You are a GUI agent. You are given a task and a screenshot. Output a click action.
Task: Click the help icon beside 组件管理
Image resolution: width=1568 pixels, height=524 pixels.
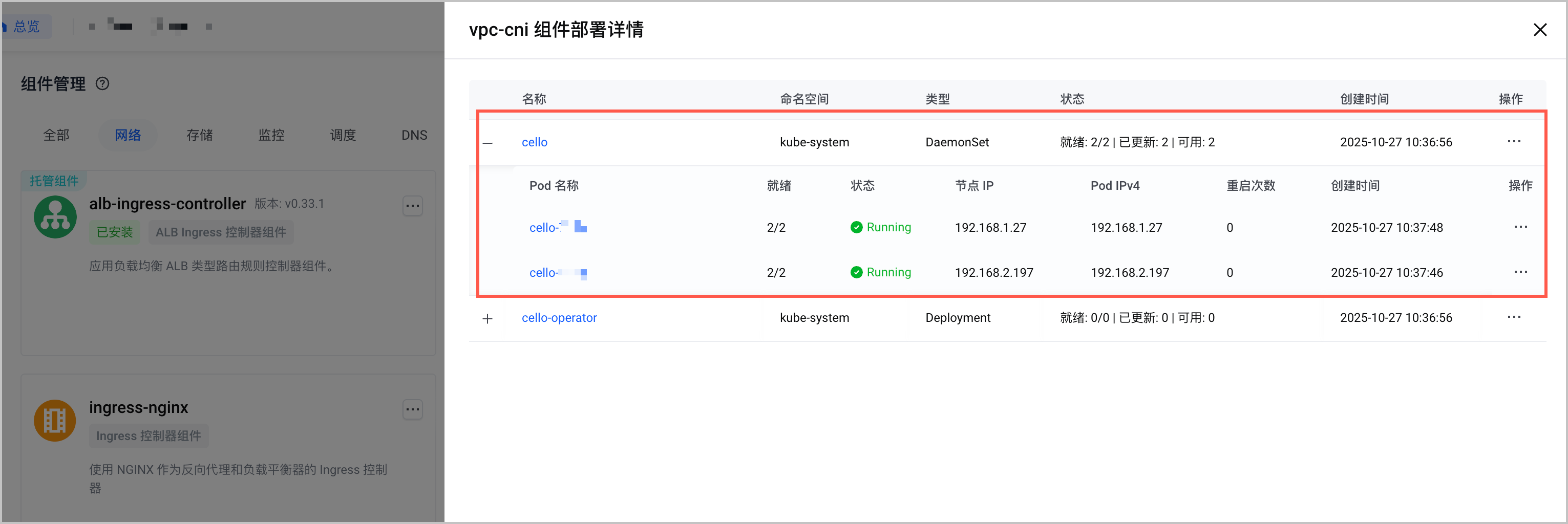[x=103, y=84]
